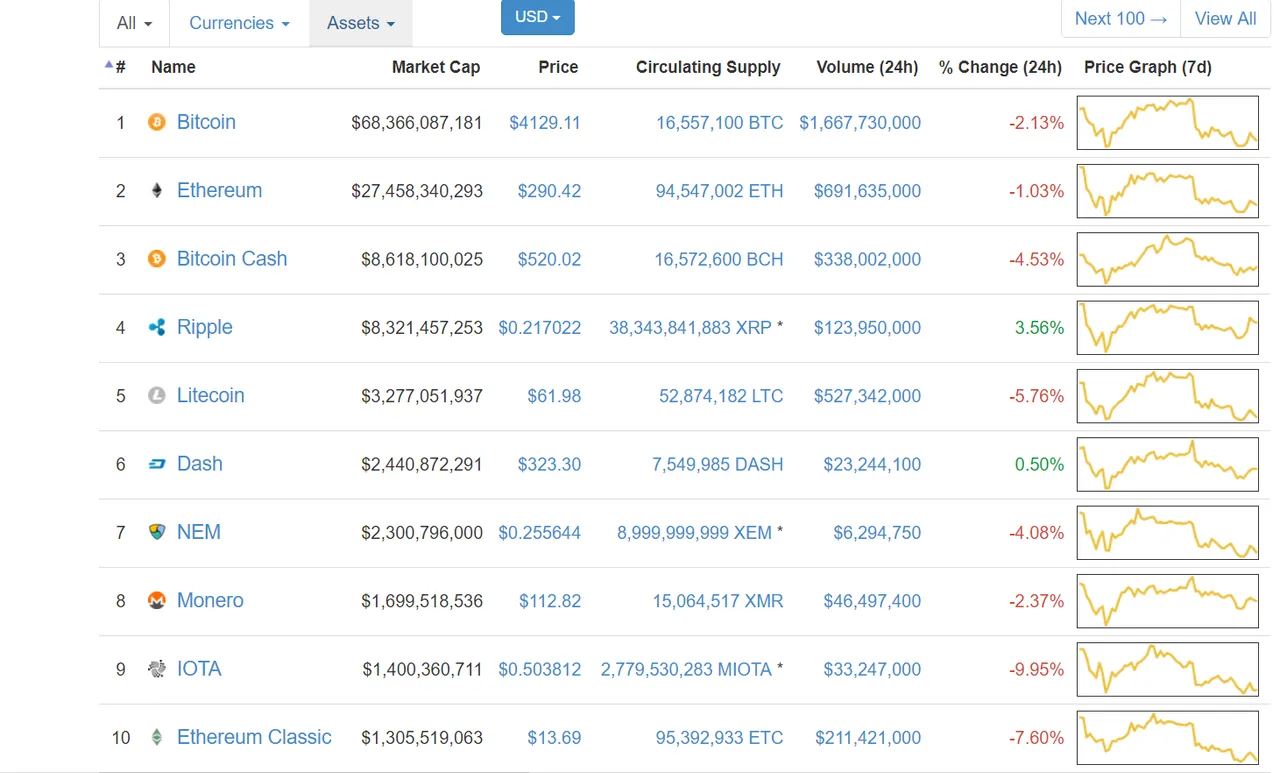Click Dash volume $23,244,100

coord(872,464)
